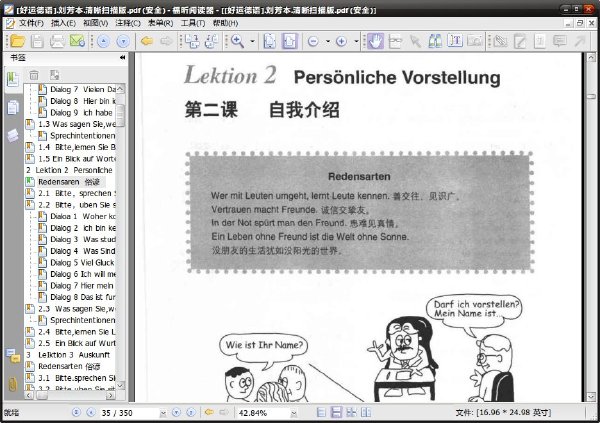Click the document vertical scrollbar thumb
This screenshot has width=600, height=423.
pyautogui.click(x=591, y=96)
